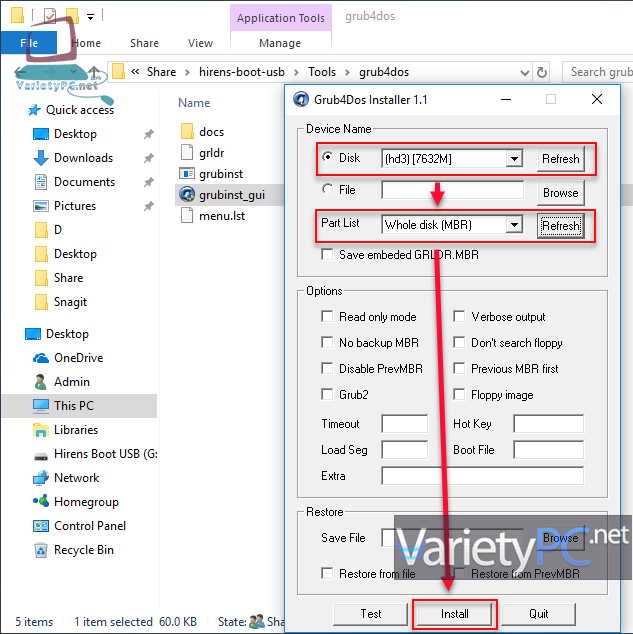Viewport: 633px width, 634px height.
Task: Click the Snagit folder icon
Action: pos(40,302)
